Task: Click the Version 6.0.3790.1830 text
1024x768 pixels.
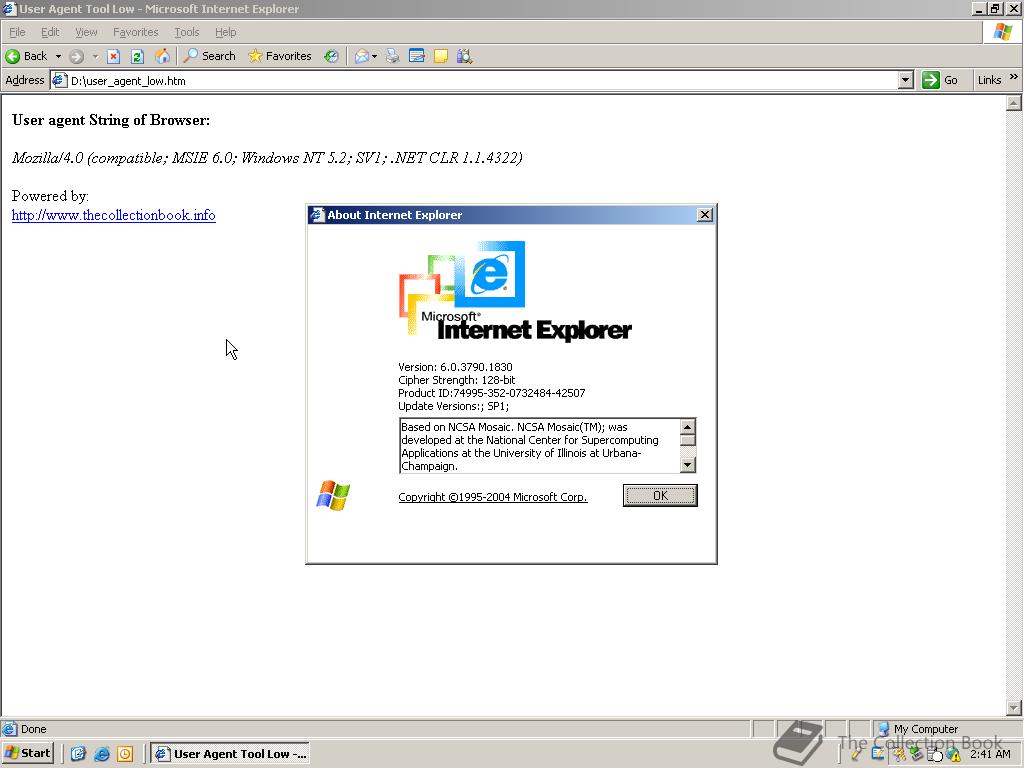Action: (x=455, y=367)
